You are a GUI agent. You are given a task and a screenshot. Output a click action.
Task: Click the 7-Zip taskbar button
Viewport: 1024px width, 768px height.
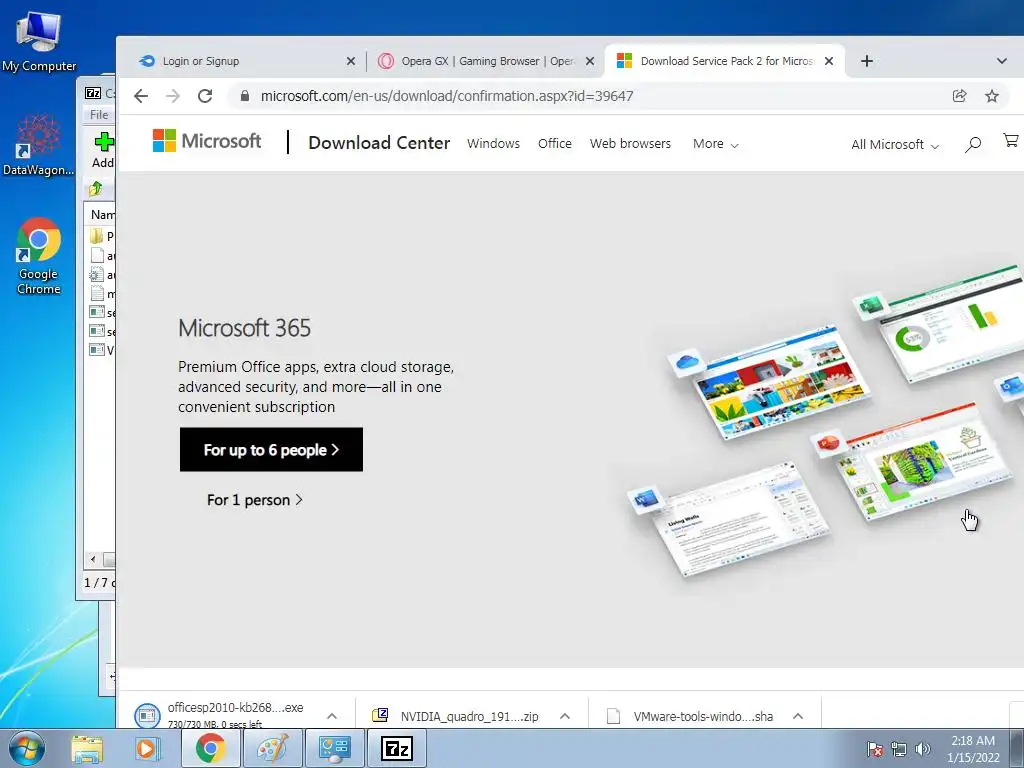point(397,748)
